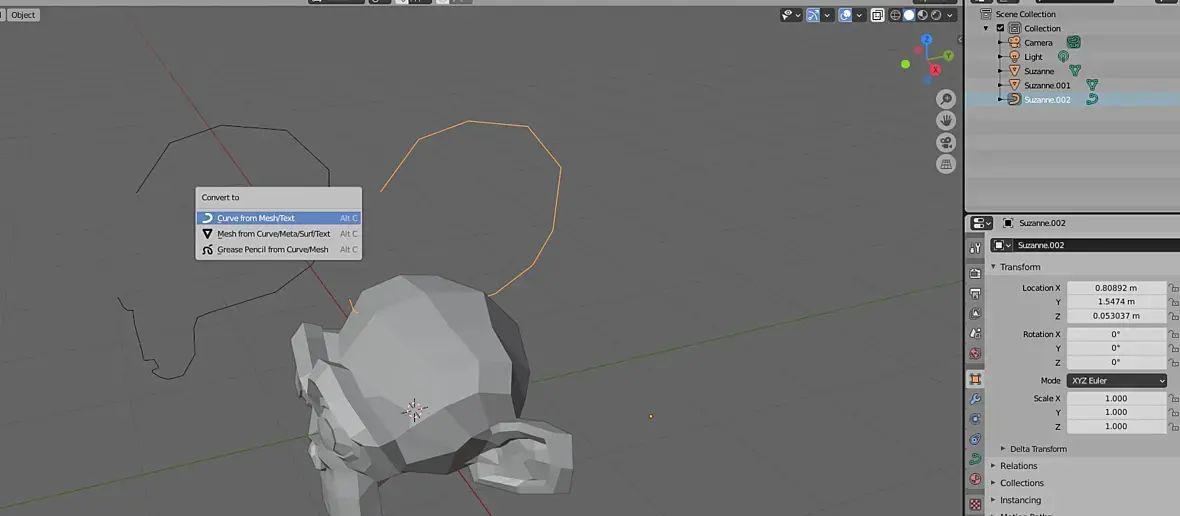
Task: Open the Object menu in viewport header
Action: (23, 15)
